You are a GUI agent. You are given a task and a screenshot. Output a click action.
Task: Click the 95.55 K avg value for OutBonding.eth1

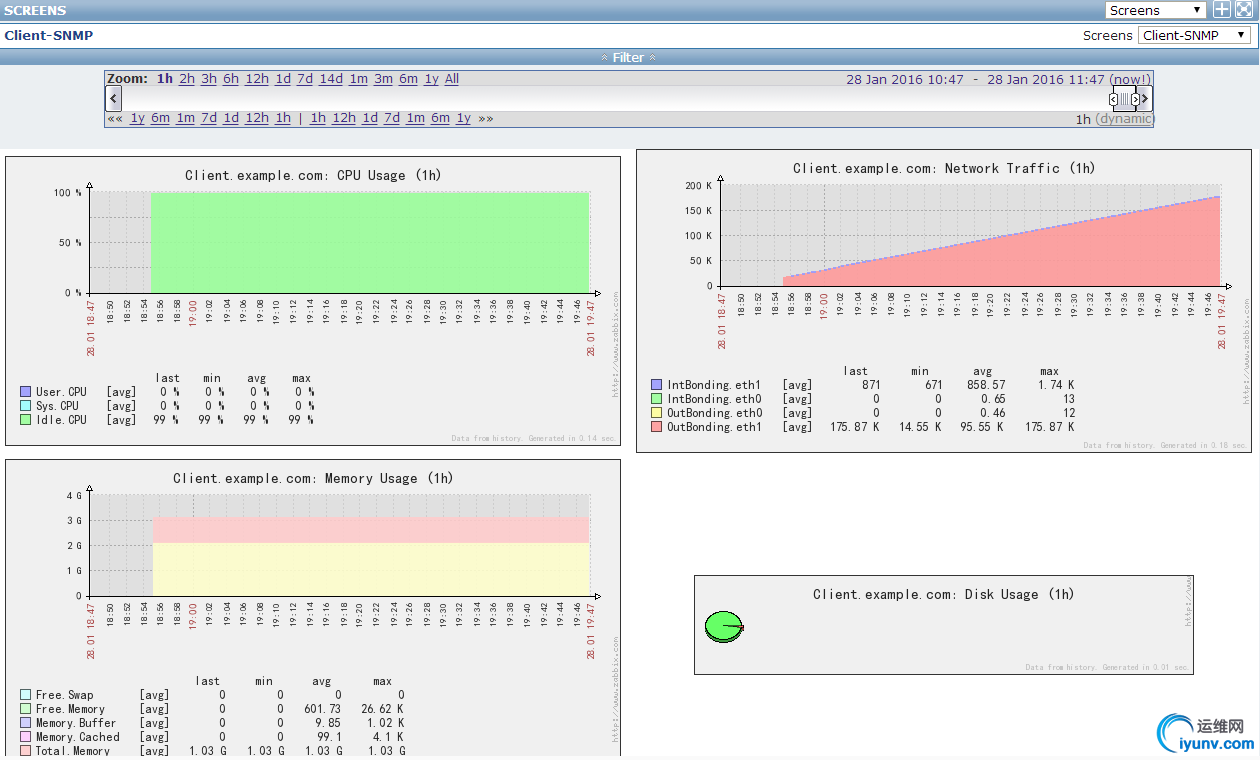click(983, 427)
